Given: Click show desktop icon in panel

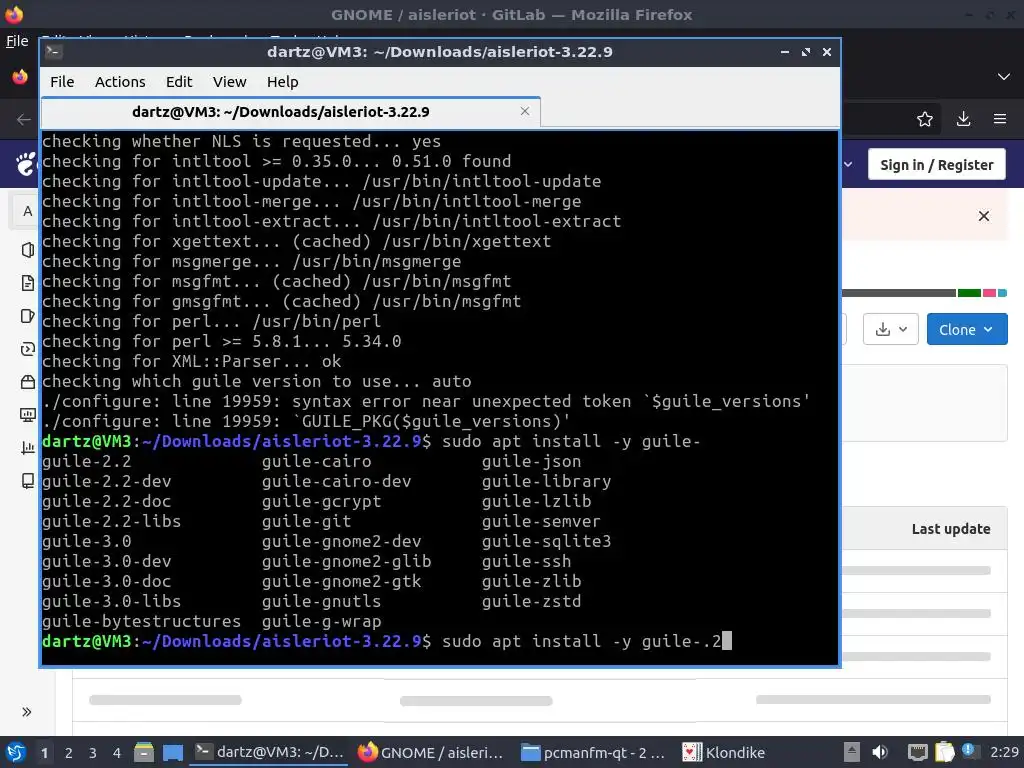Looking at the screenshot, I should (x=172, y=752).
